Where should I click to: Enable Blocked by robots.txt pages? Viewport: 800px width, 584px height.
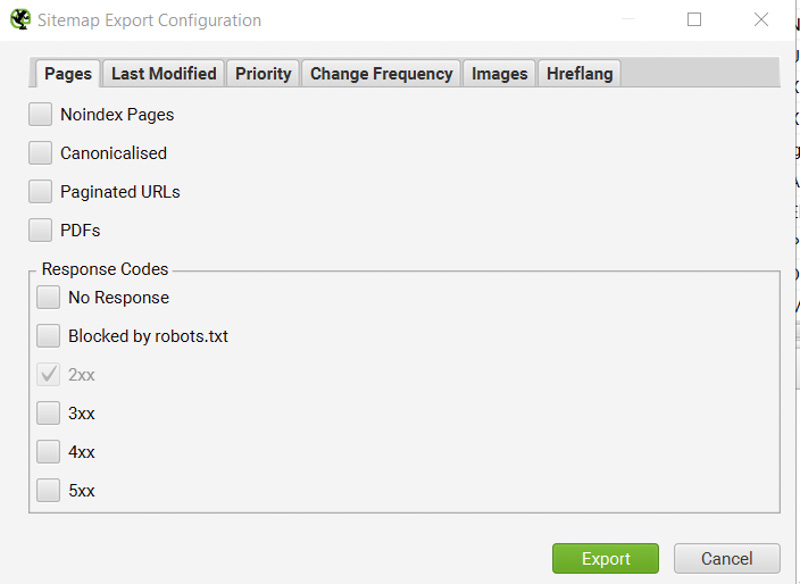[x=47, y=335]
